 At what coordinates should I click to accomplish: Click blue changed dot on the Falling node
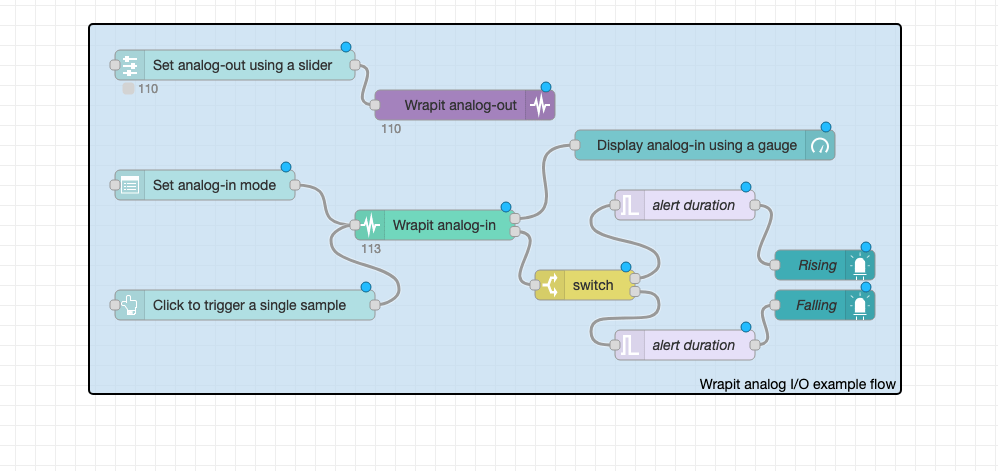[x=866, y=287]
